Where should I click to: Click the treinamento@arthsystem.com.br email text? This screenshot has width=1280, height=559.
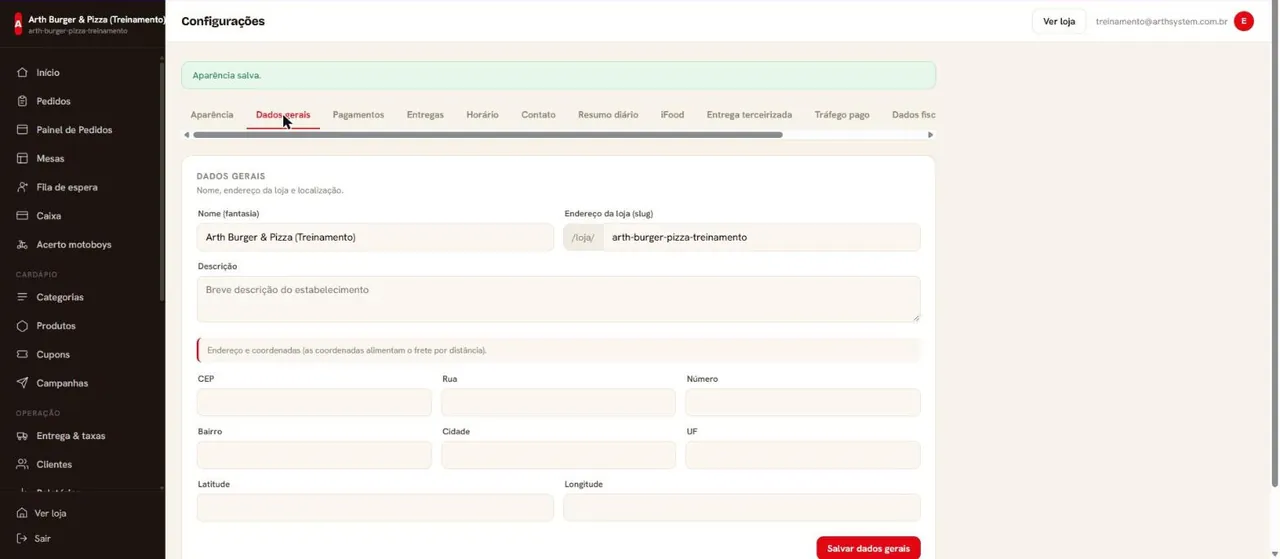pos(1161,21)
